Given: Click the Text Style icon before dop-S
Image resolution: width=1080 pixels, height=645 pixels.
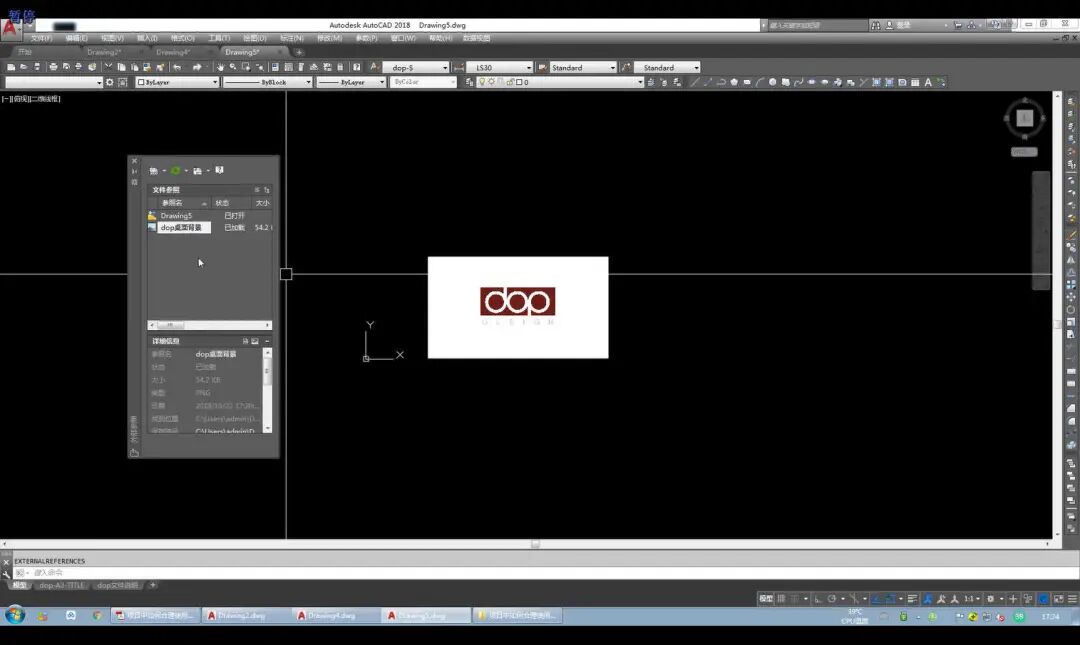Looking at the screenshot, I should point(374,68).
